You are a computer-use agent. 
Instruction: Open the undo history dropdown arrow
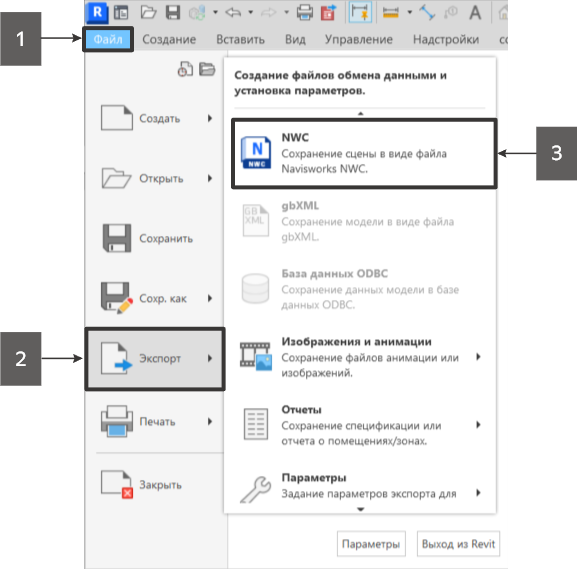click(251, 13)
